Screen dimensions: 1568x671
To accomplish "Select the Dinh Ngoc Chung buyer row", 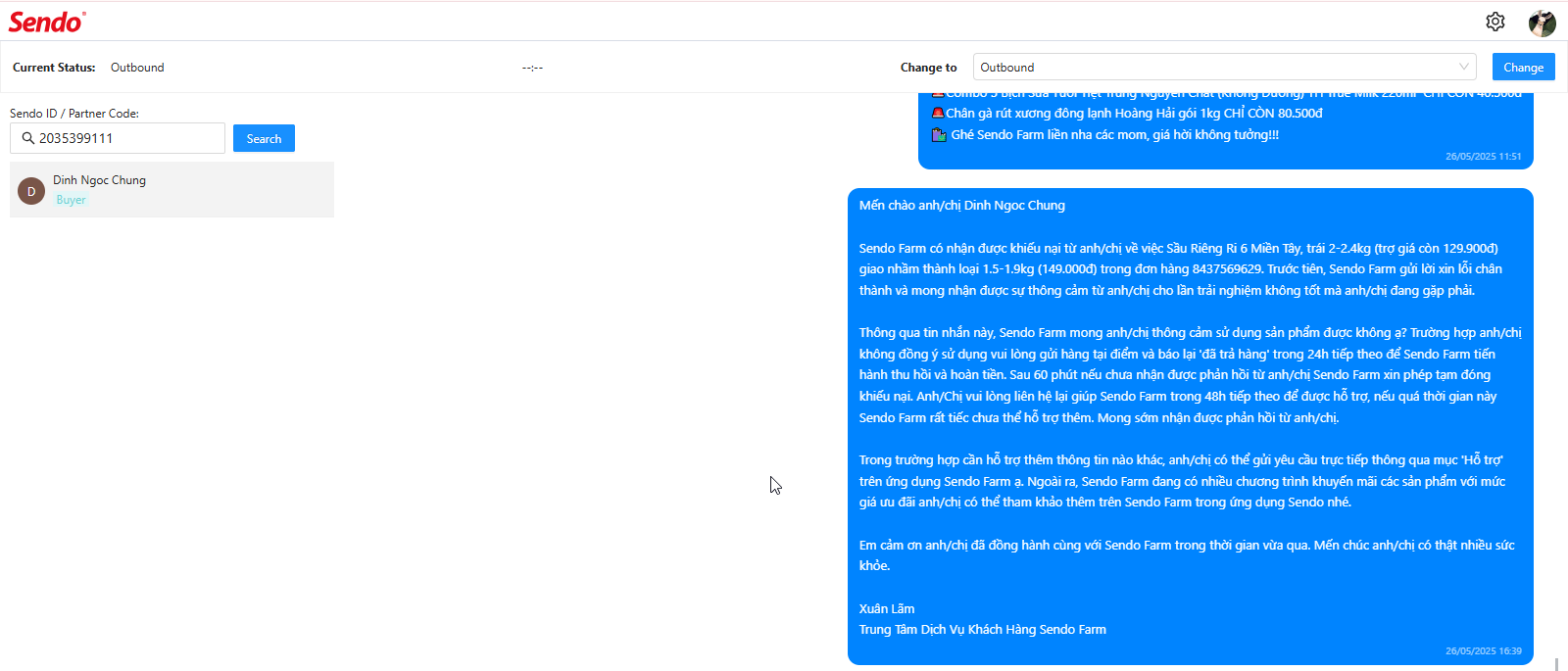I will (171, 189).
